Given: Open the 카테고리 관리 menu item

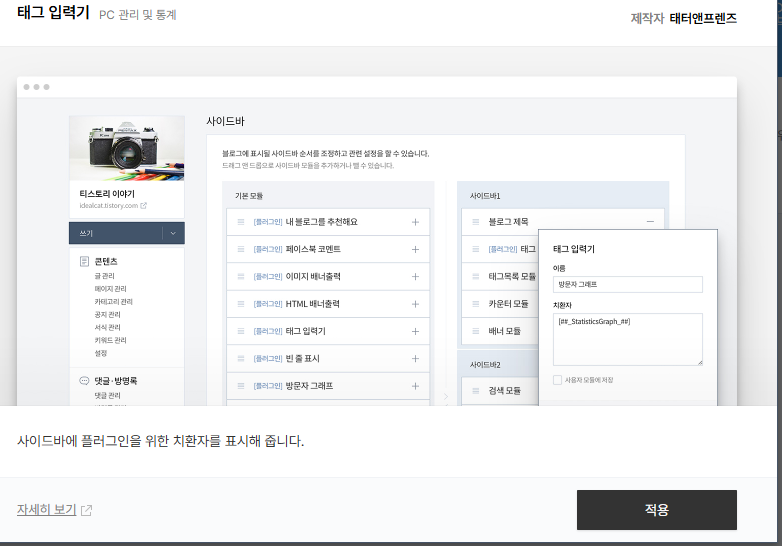Looking at the screenshot, I should click(113, 302).
